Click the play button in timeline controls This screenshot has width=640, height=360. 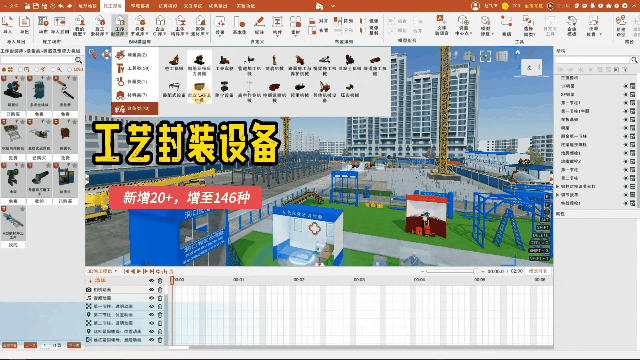tap(139, 271)
